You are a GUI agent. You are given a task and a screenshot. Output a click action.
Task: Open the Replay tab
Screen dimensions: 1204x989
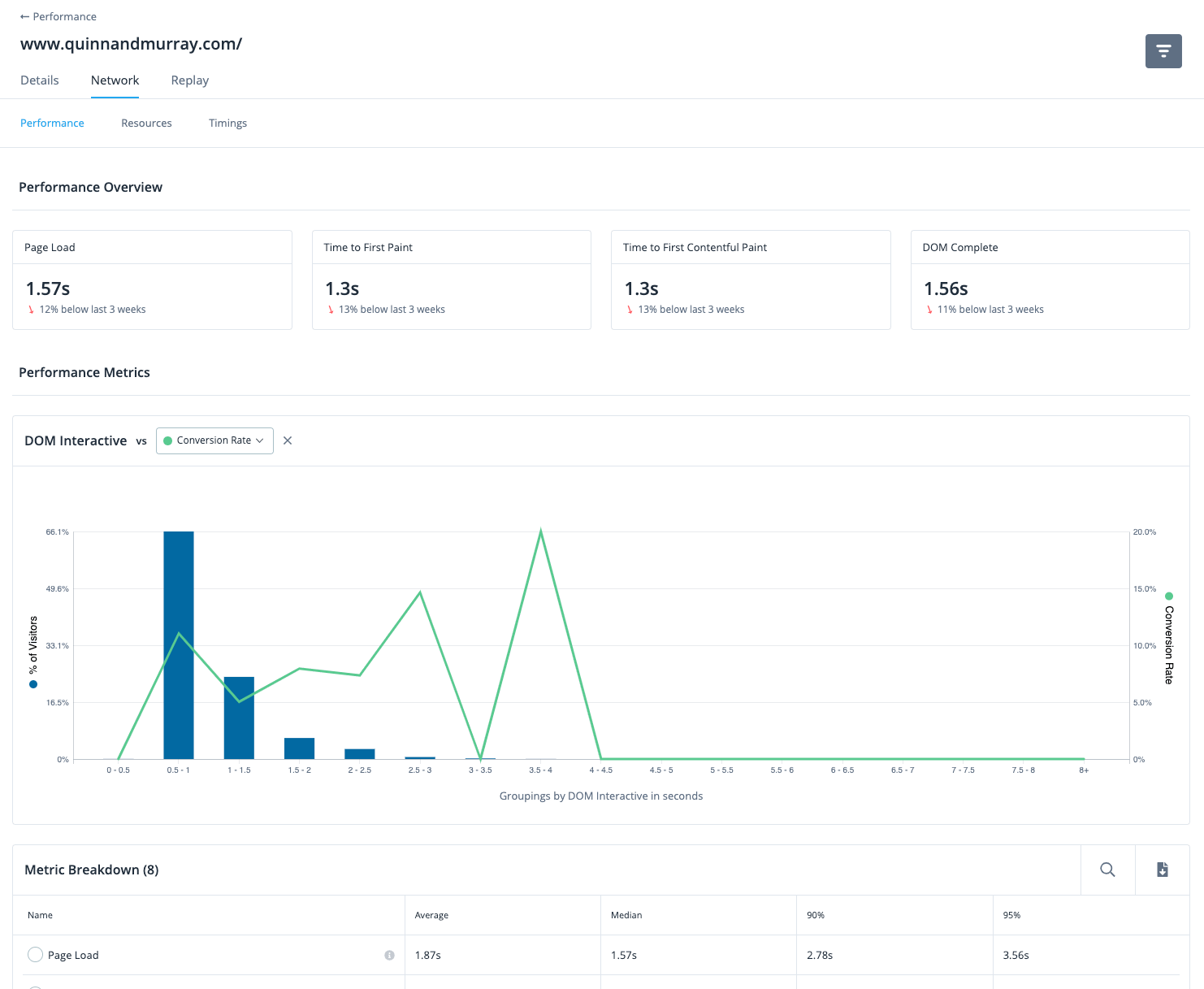coord(189,80)
